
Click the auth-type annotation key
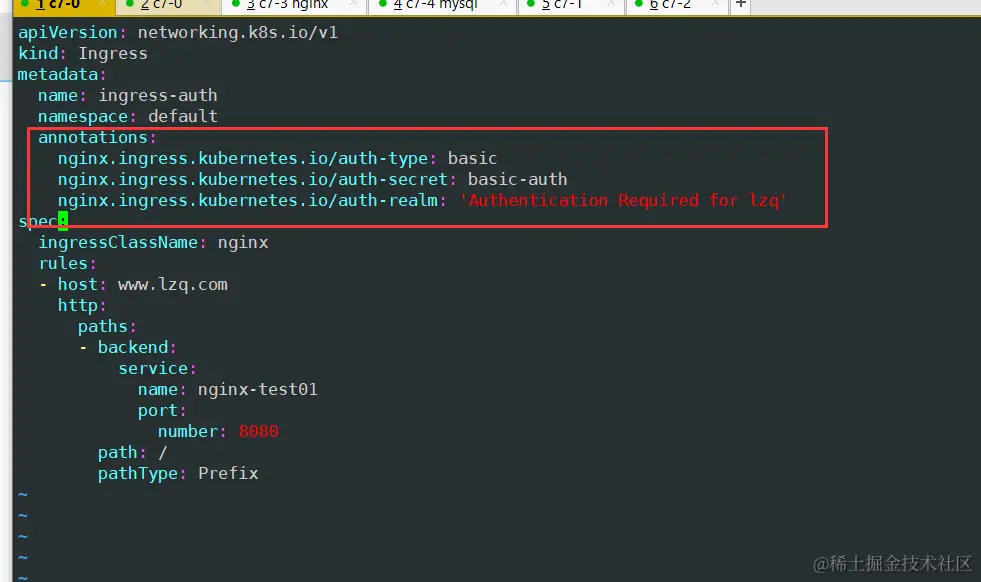(243, 158)
